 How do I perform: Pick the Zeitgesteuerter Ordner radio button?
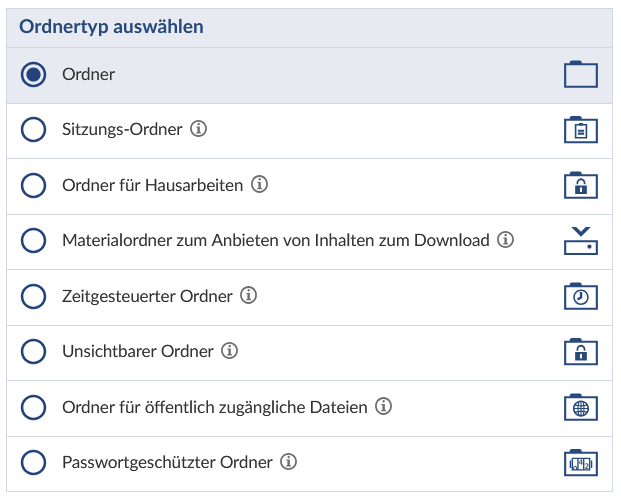coord(33,296)
